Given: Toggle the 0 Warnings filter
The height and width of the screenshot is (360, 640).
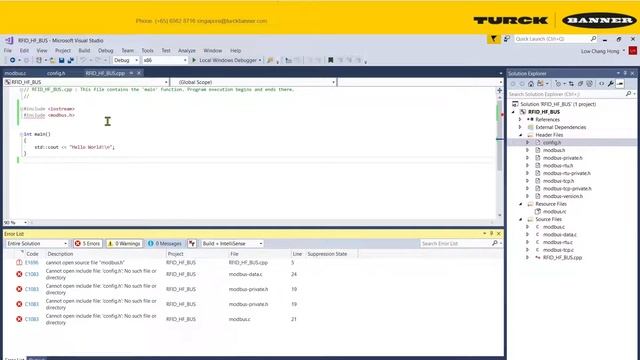Looking at the screenshot, I should coord(124,244).
